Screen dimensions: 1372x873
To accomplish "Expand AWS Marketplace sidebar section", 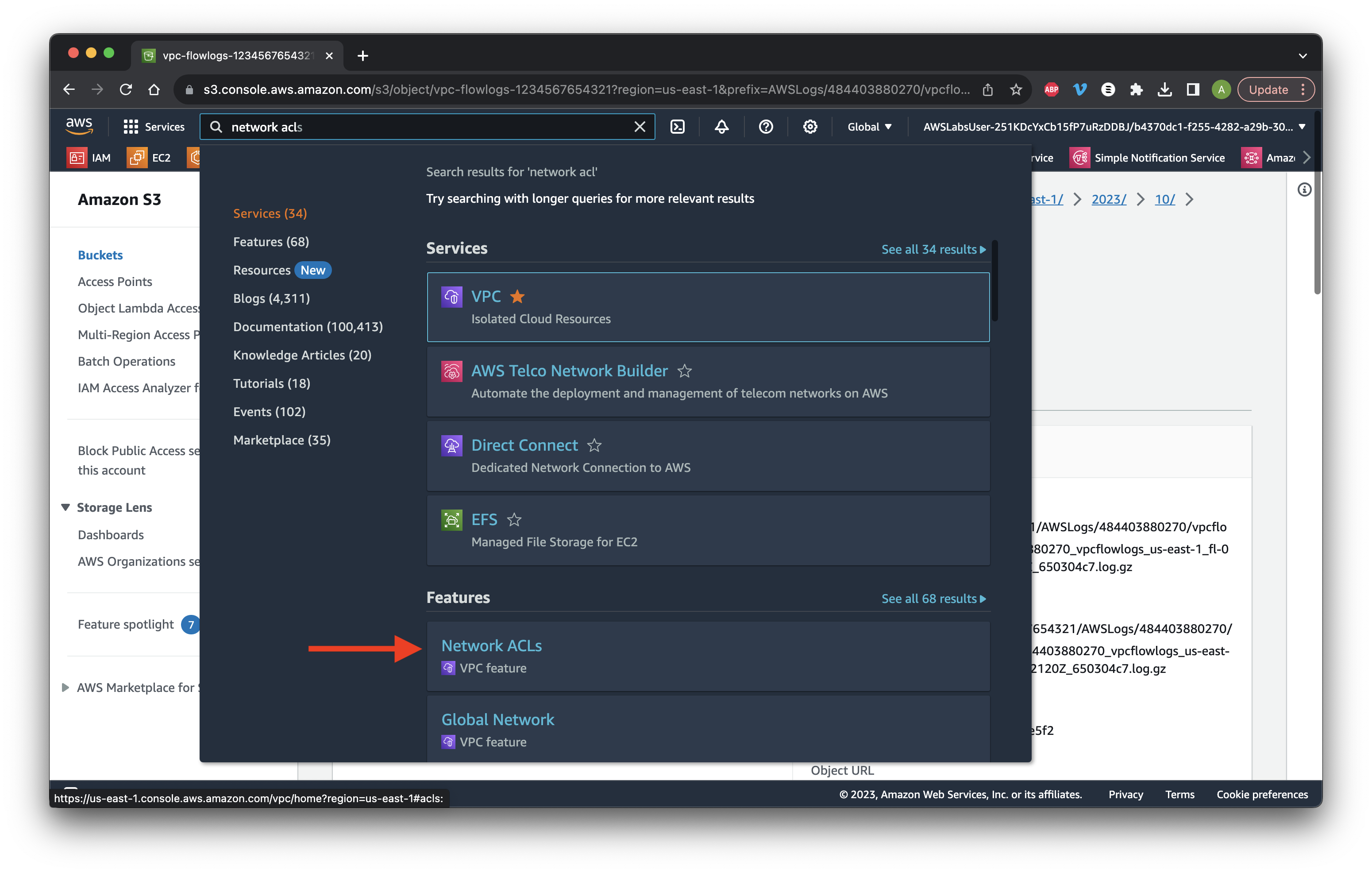I will tap(65, 687).
